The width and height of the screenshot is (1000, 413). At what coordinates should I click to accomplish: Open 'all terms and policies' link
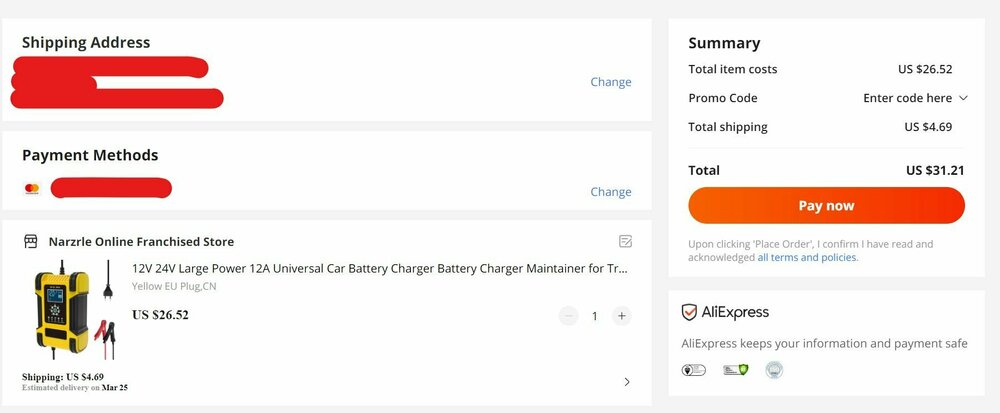point(807,257)
